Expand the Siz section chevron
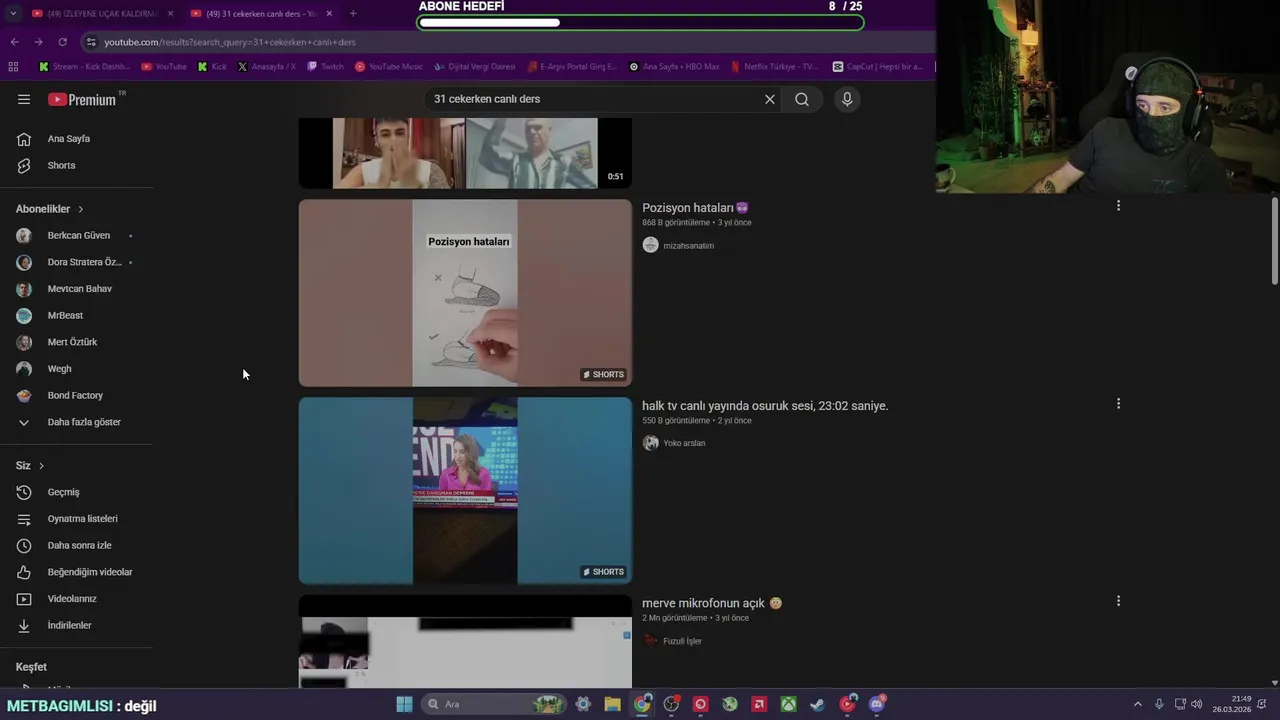 click(41, 466)
